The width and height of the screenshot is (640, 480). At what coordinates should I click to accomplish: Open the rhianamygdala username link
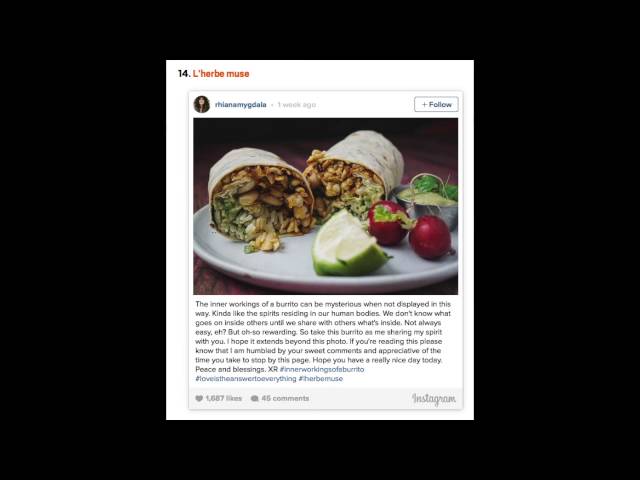[240, 105]
